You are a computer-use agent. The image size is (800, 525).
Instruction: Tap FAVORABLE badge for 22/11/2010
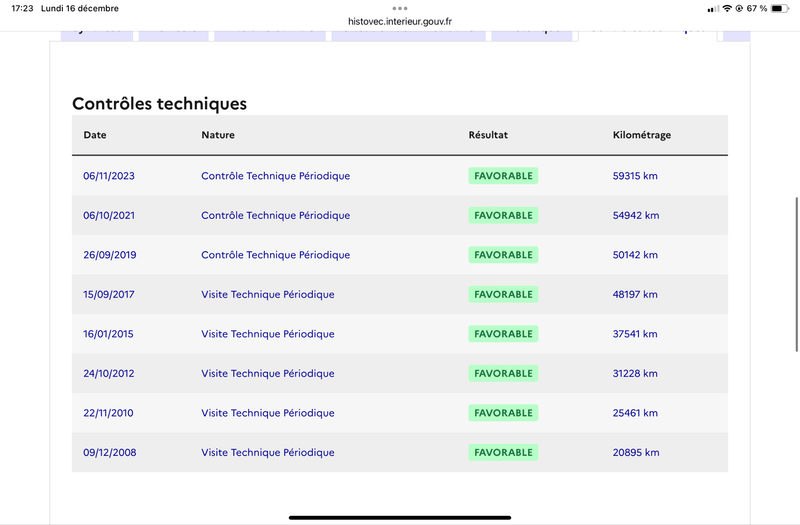click(x=503, y=413)
